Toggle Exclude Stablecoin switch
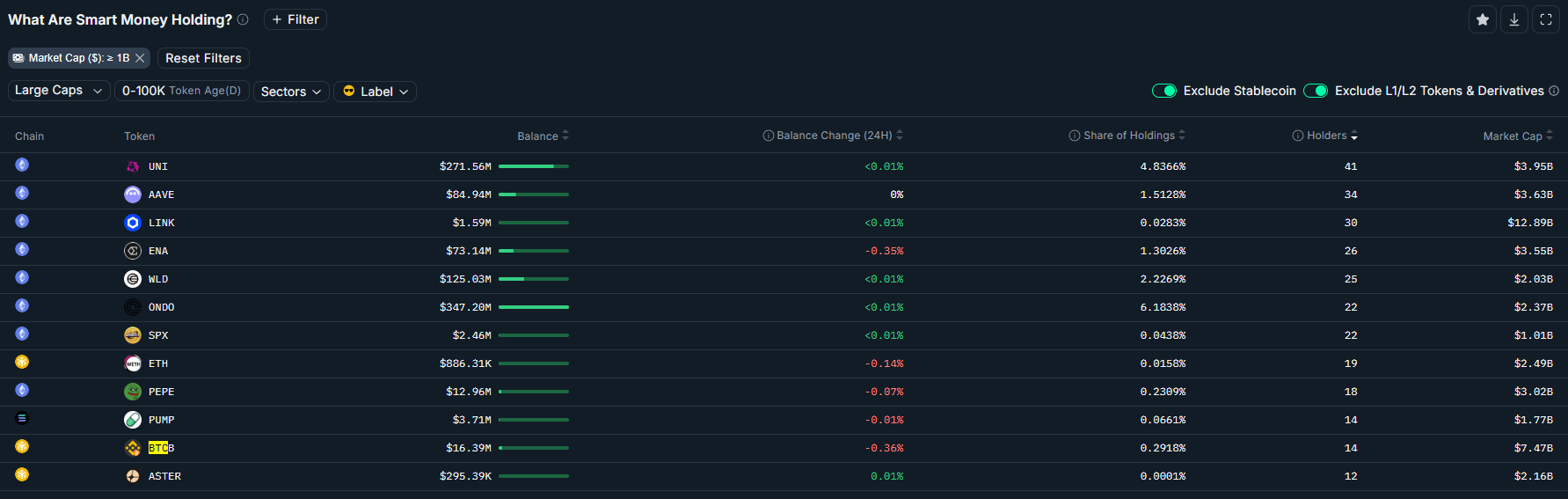Image resolution: width=1568 pixels, height=499 pixels. pyautogui.click(x=1164, y=91)
